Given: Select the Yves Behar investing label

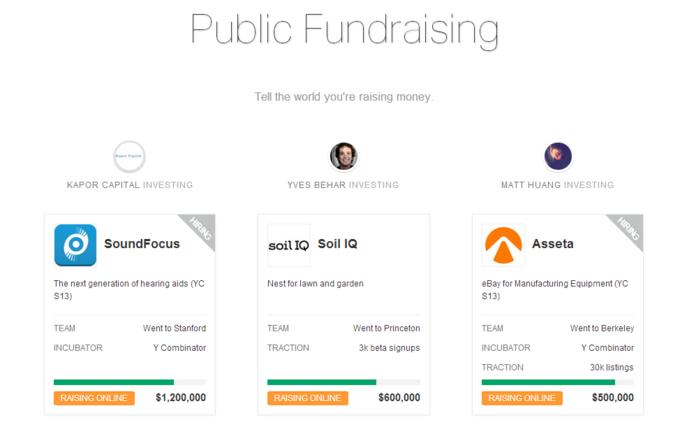Looking at the screenshot, I should pyautogui.click(x=343, y=185).
